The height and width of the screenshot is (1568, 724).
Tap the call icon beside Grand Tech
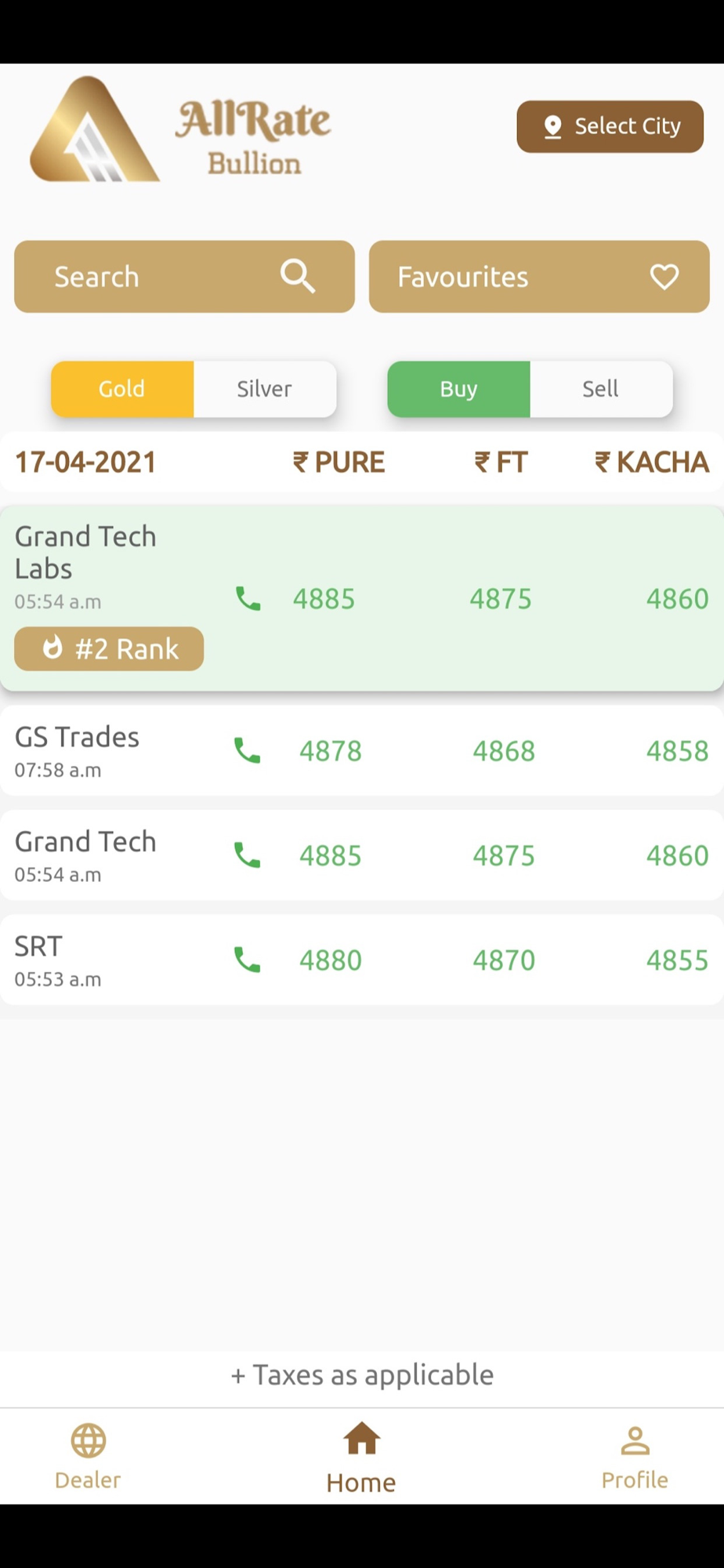(x=248, y=855)
